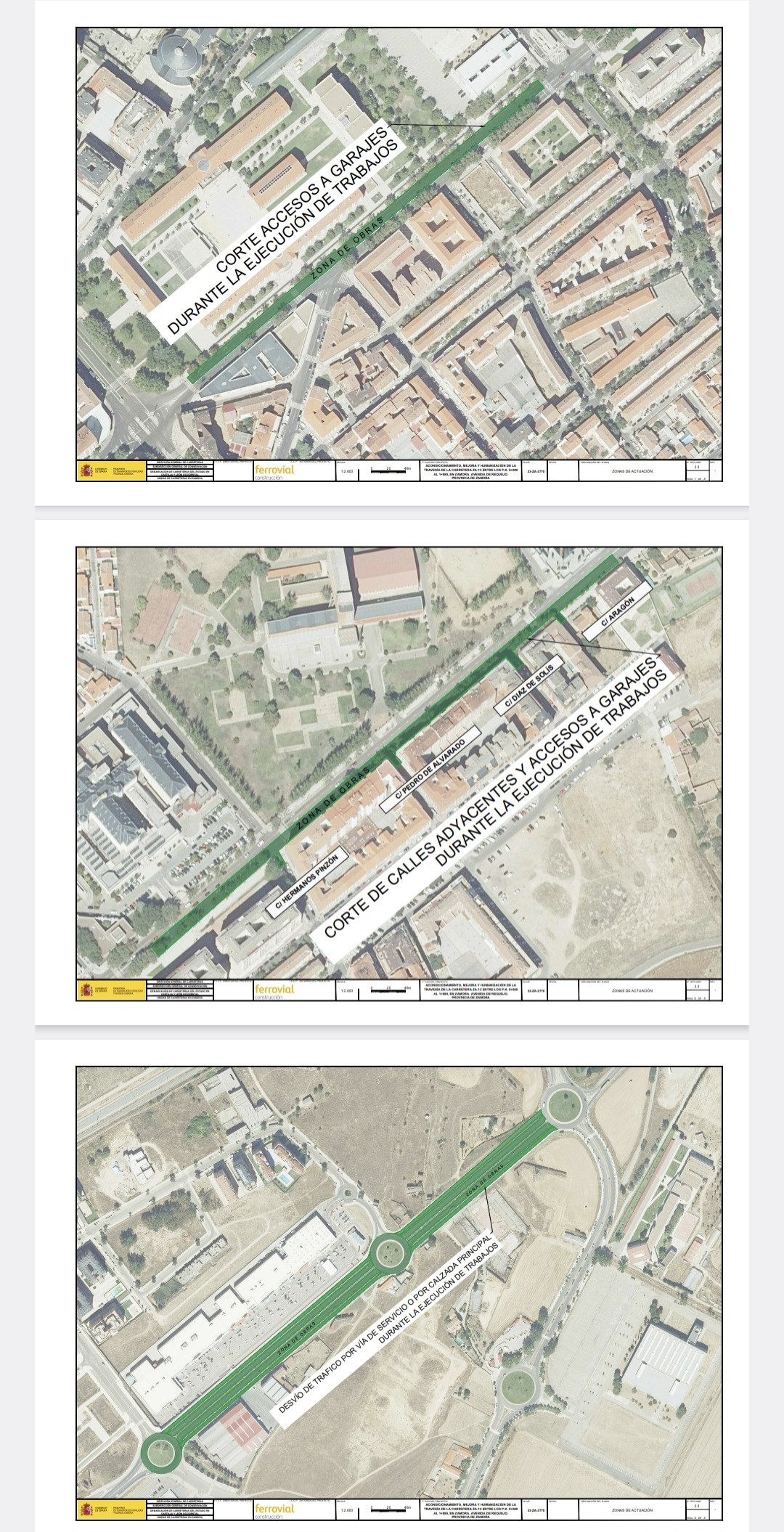Click the Gobierno de España crest below the C/ Aragón map

click(89, 989)
